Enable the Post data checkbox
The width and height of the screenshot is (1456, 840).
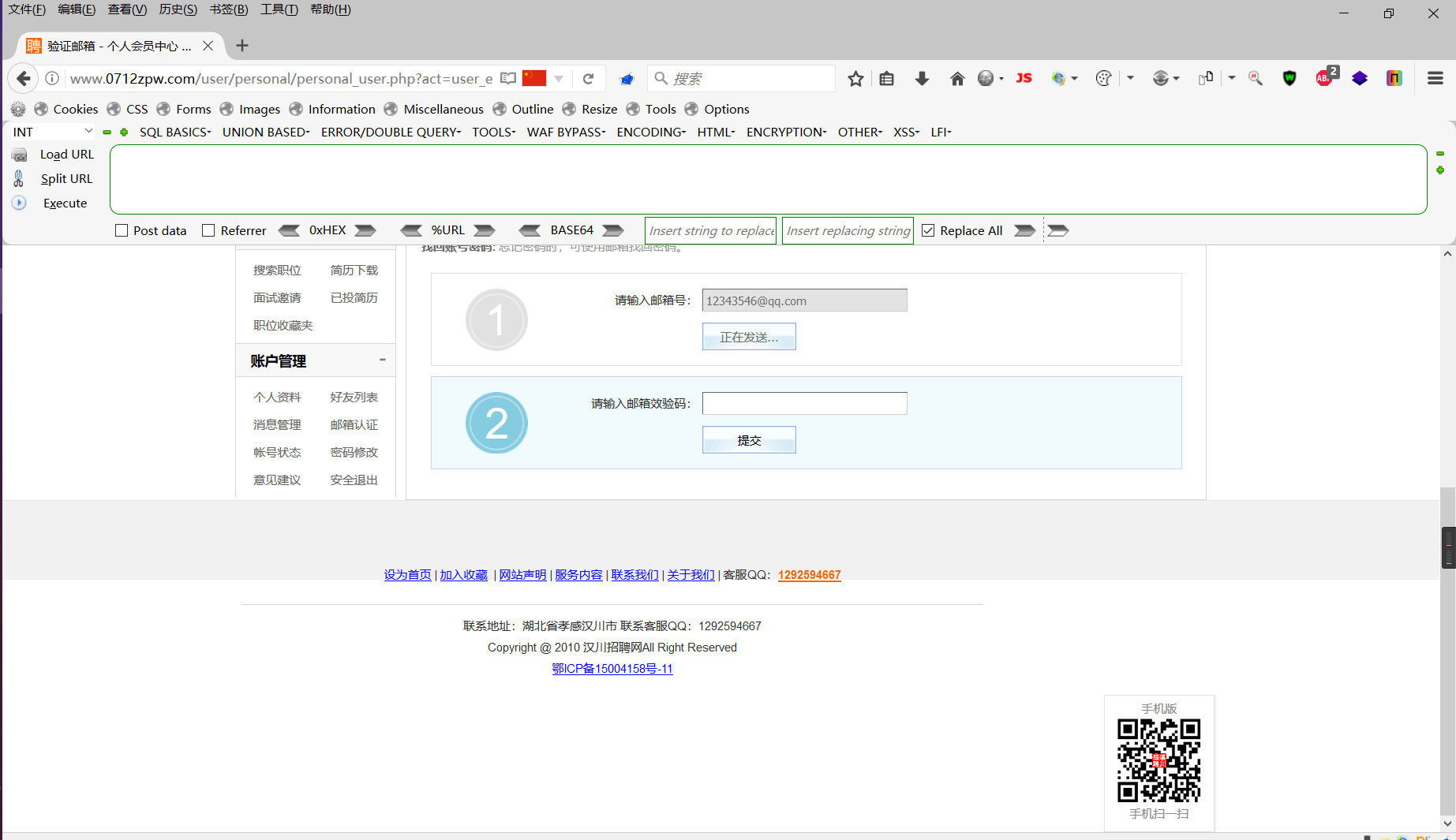122,230
